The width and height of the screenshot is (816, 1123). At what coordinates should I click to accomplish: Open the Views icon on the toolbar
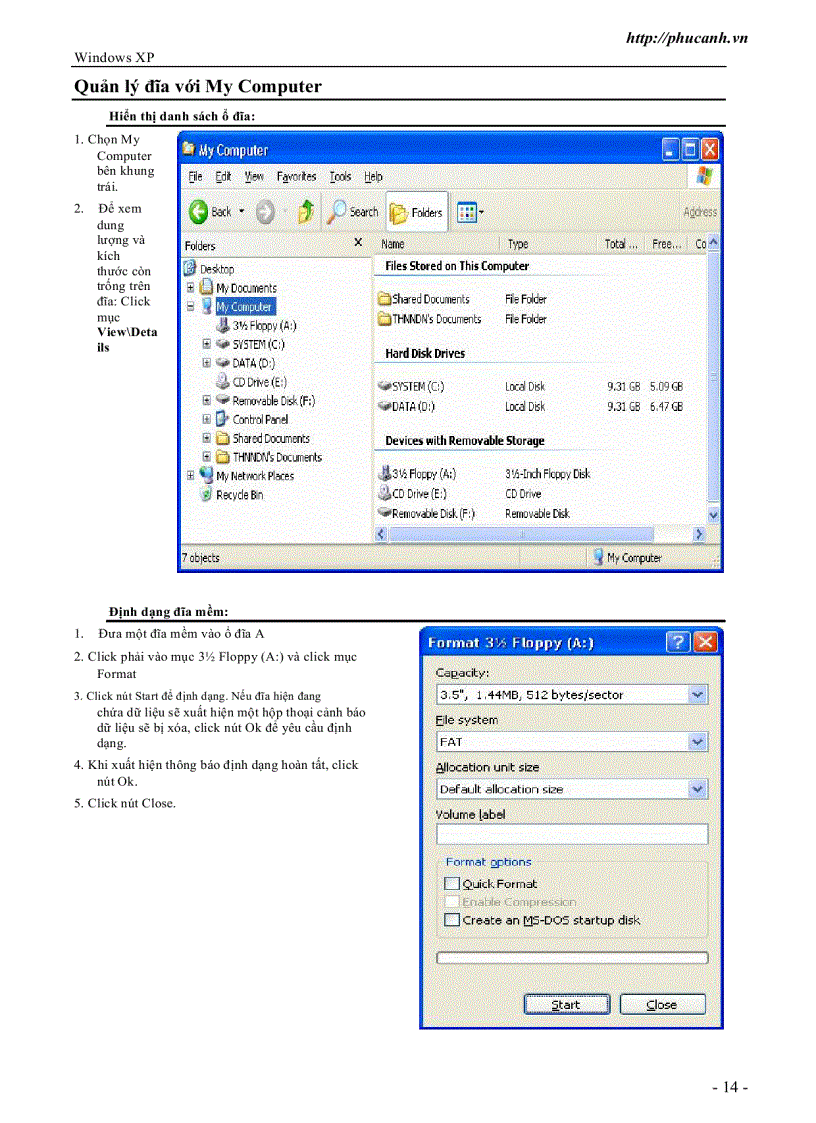(465, 211)
